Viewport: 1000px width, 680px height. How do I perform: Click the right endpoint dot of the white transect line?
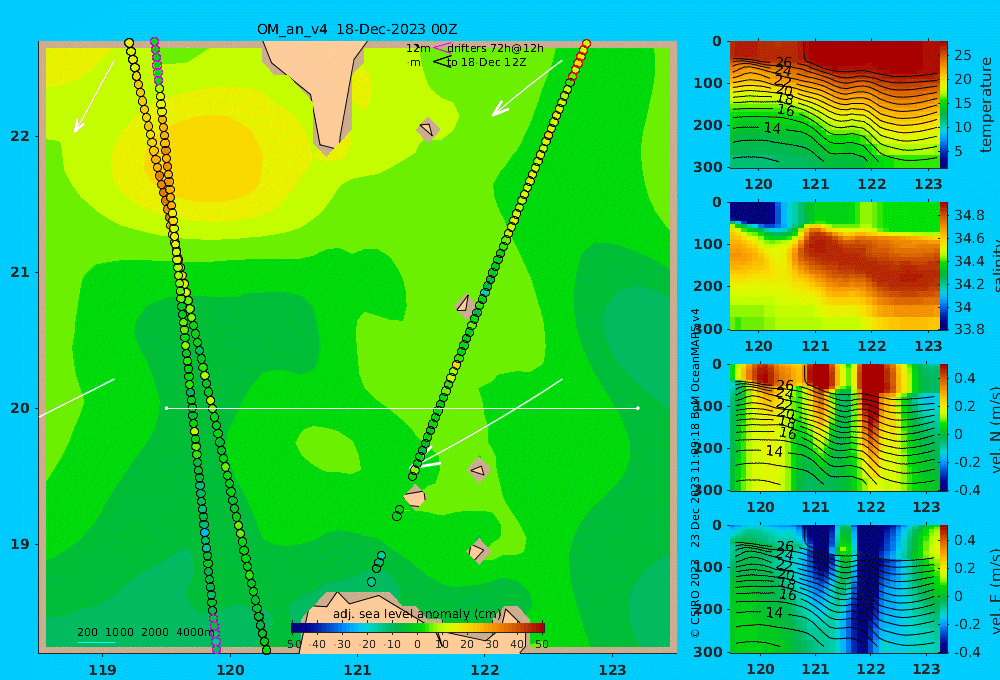[638, 408]
